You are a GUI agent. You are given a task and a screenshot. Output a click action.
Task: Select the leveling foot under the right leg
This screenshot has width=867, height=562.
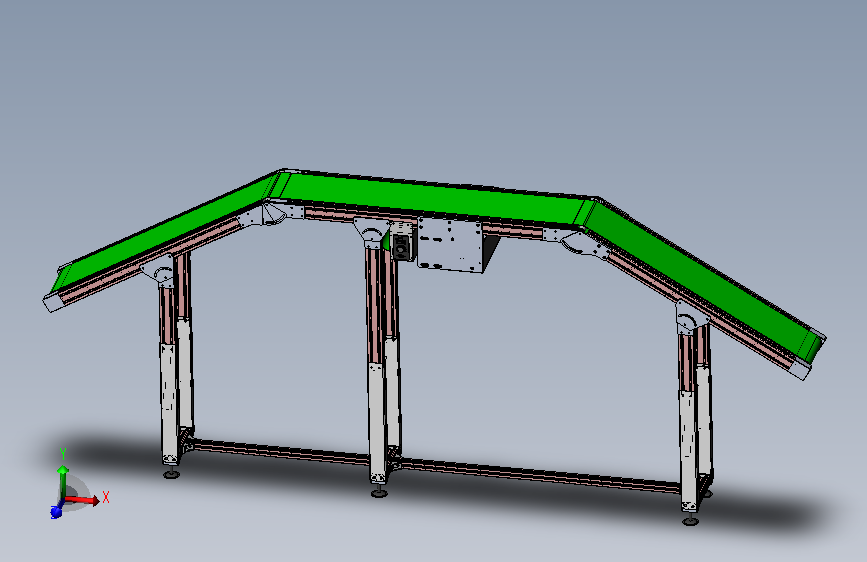[x=690, y=520]
